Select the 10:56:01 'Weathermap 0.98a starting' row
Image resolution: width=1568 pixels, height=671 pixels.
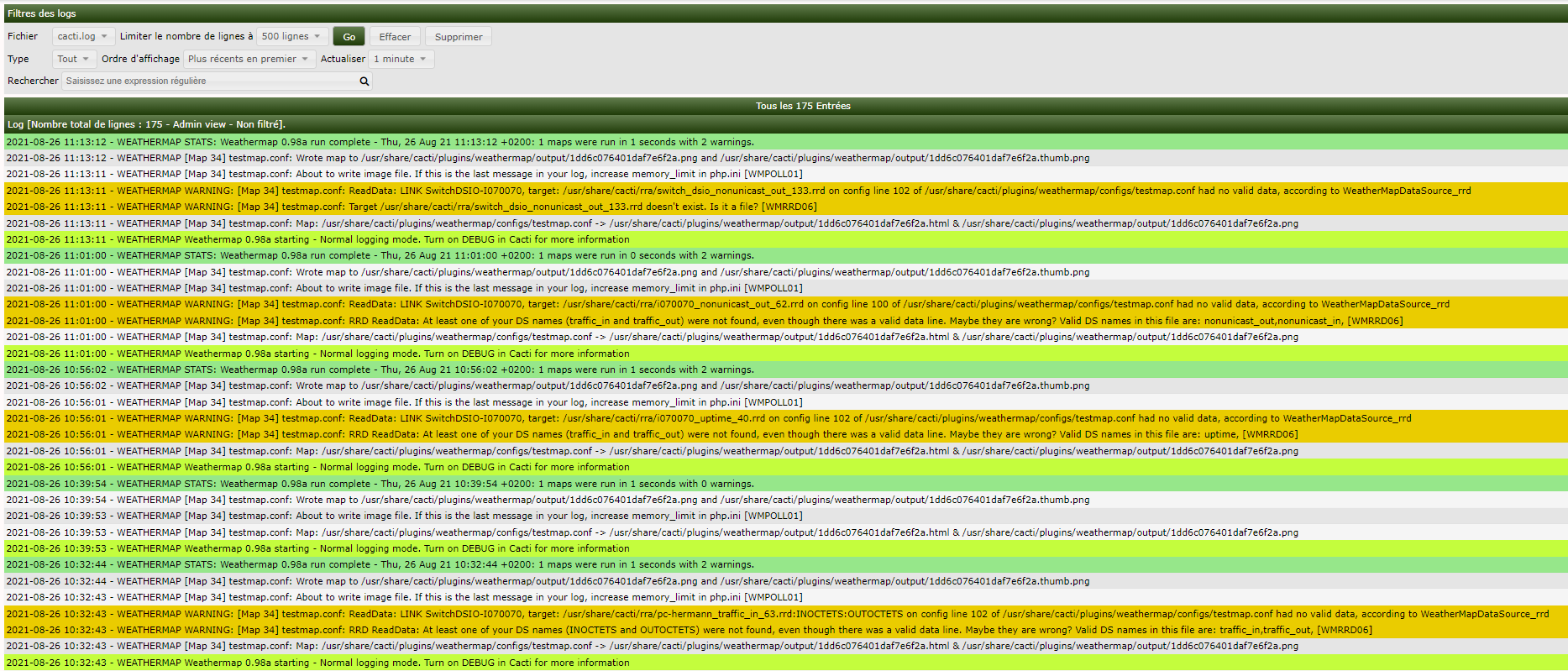pyautogui.click(x=785, y=467)
